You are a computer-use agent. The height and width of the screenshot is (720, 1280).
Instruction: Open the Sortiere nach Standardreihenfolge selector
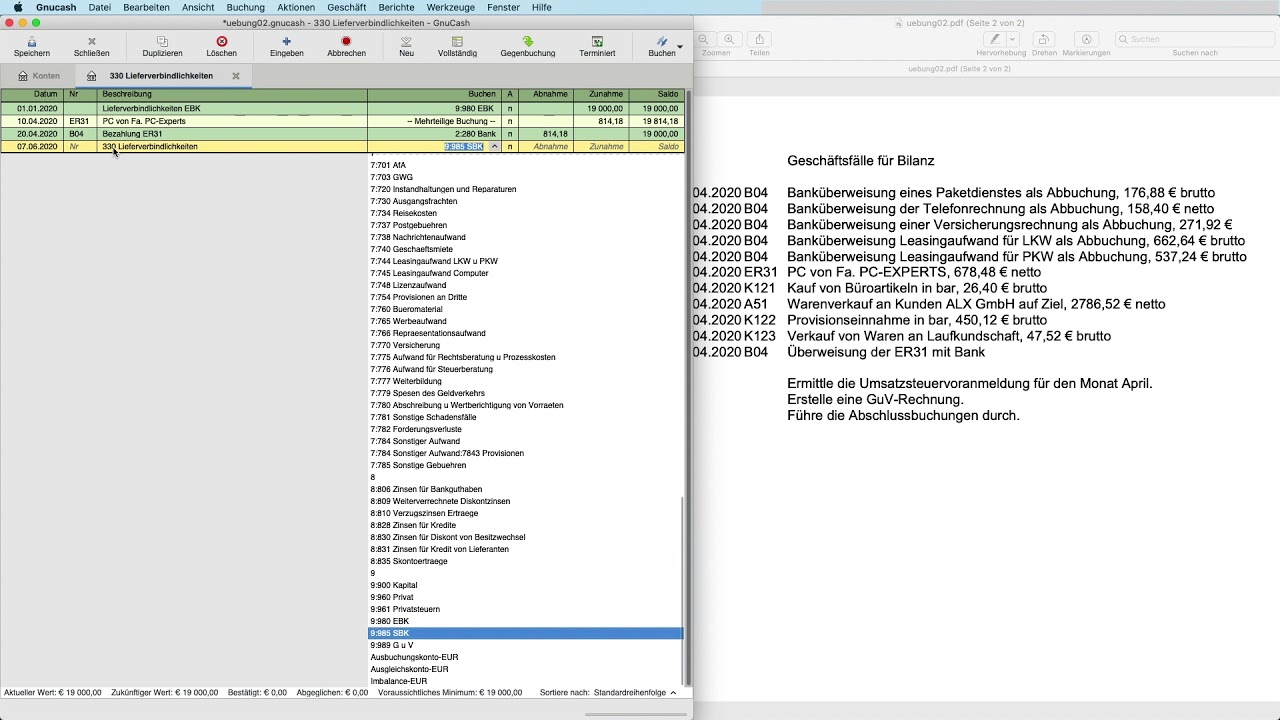coord(635,692)
